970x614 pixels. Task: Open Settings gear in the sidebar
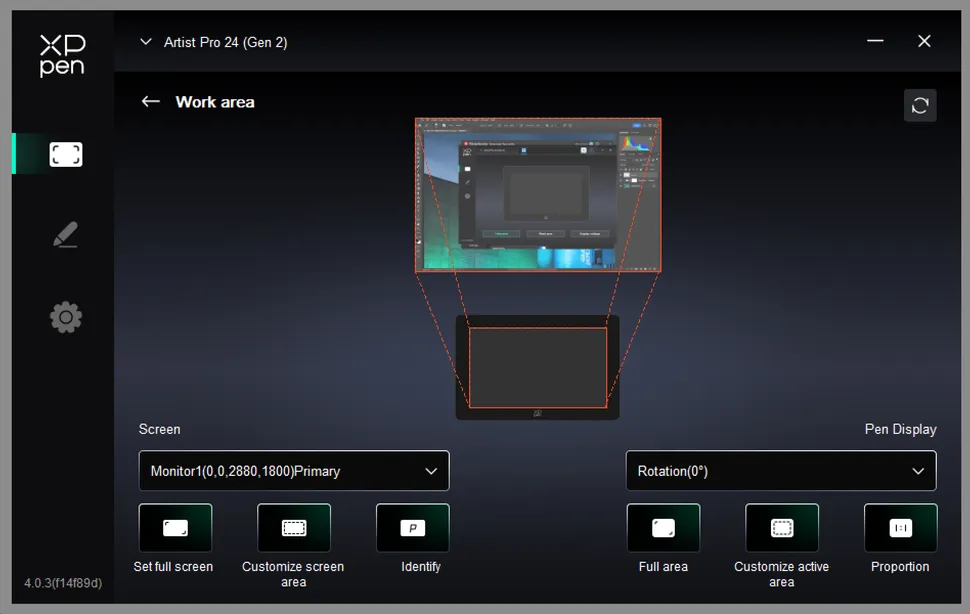(x=65, y=318)
